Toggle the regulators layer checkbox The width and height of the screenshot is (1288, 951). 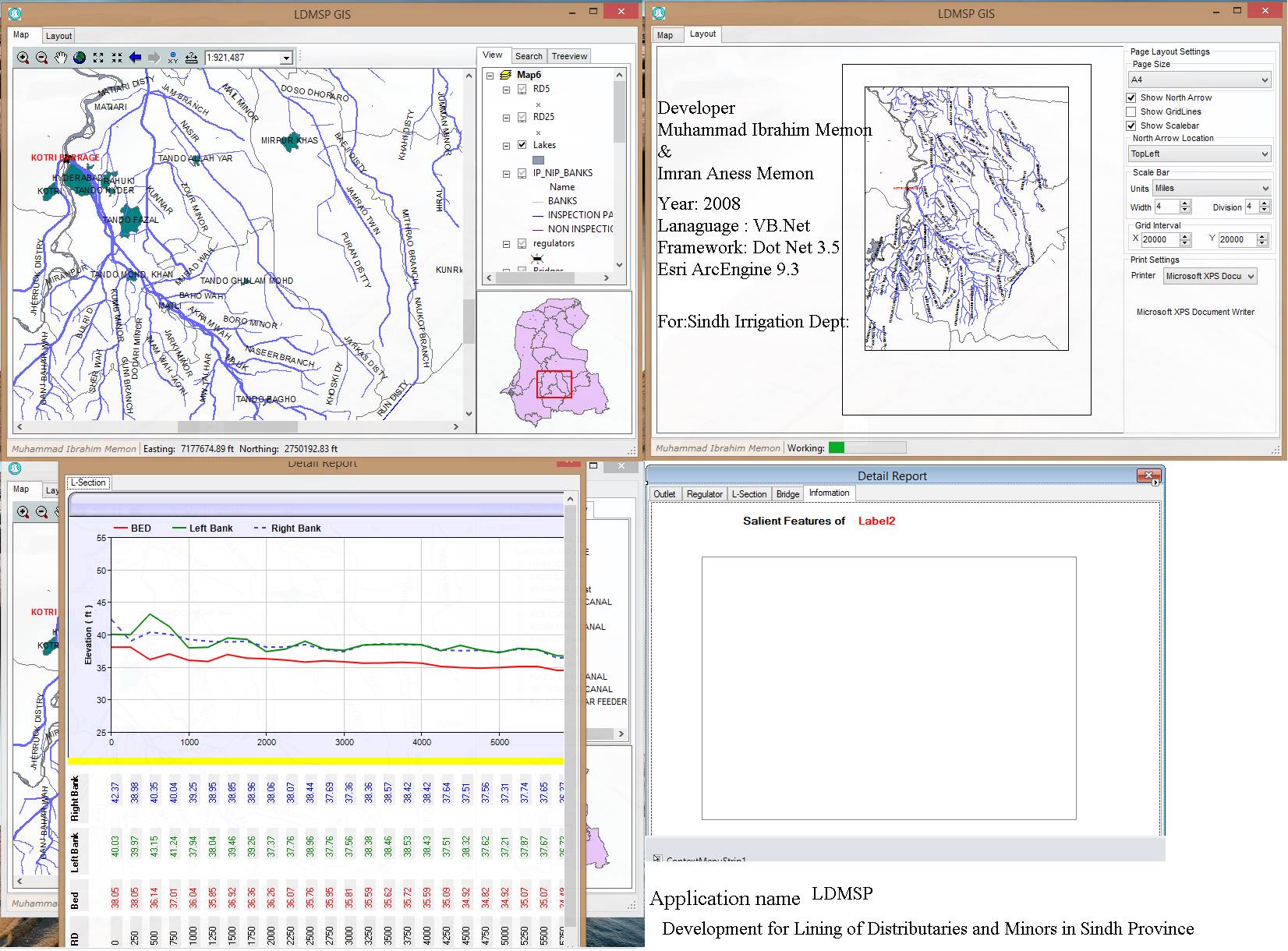(x=522, y=244)
